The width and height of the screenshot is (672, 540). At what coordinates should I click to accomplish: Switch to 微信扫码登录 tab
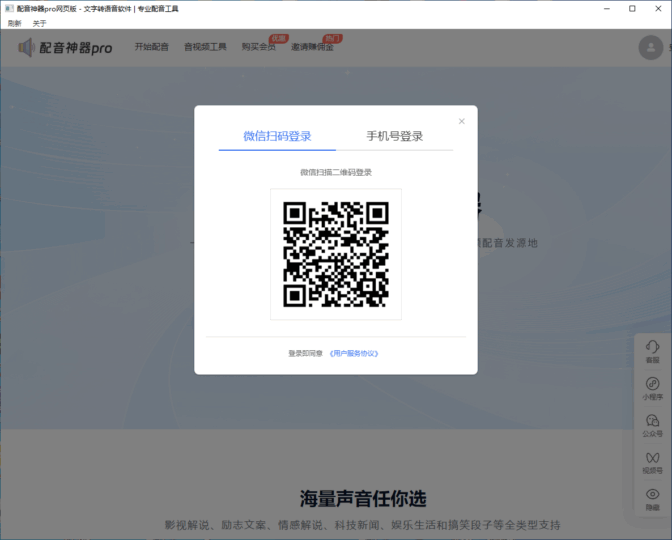[277, 136]
